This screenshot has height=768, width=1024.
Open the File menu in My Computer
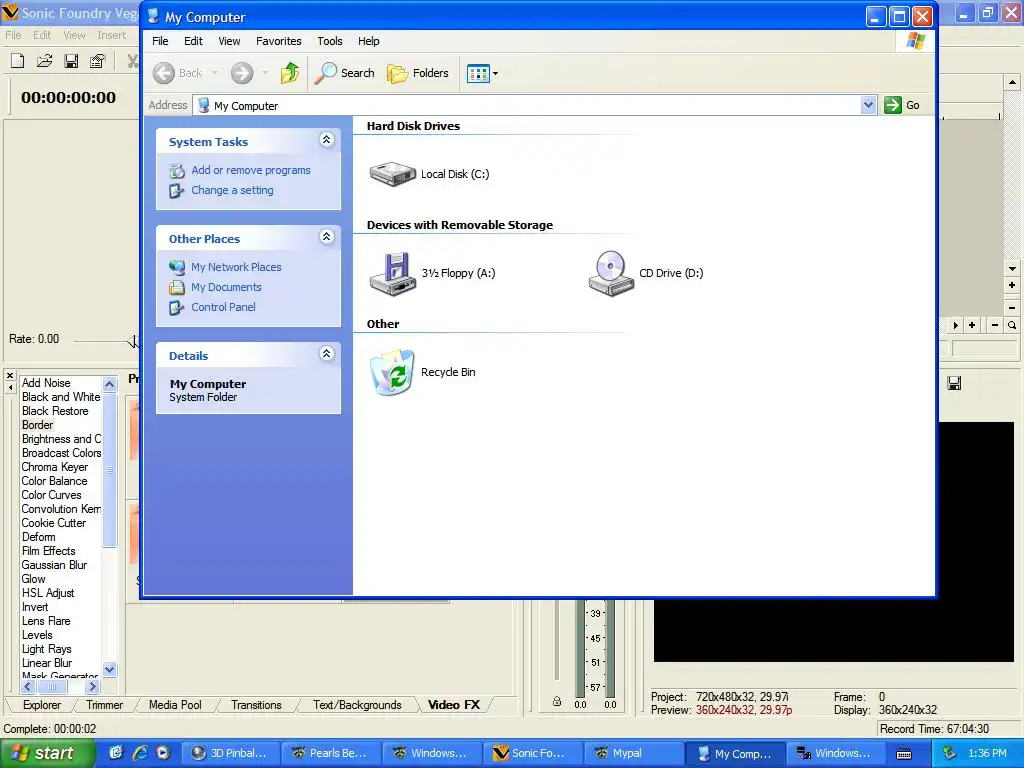pos(160,41)
